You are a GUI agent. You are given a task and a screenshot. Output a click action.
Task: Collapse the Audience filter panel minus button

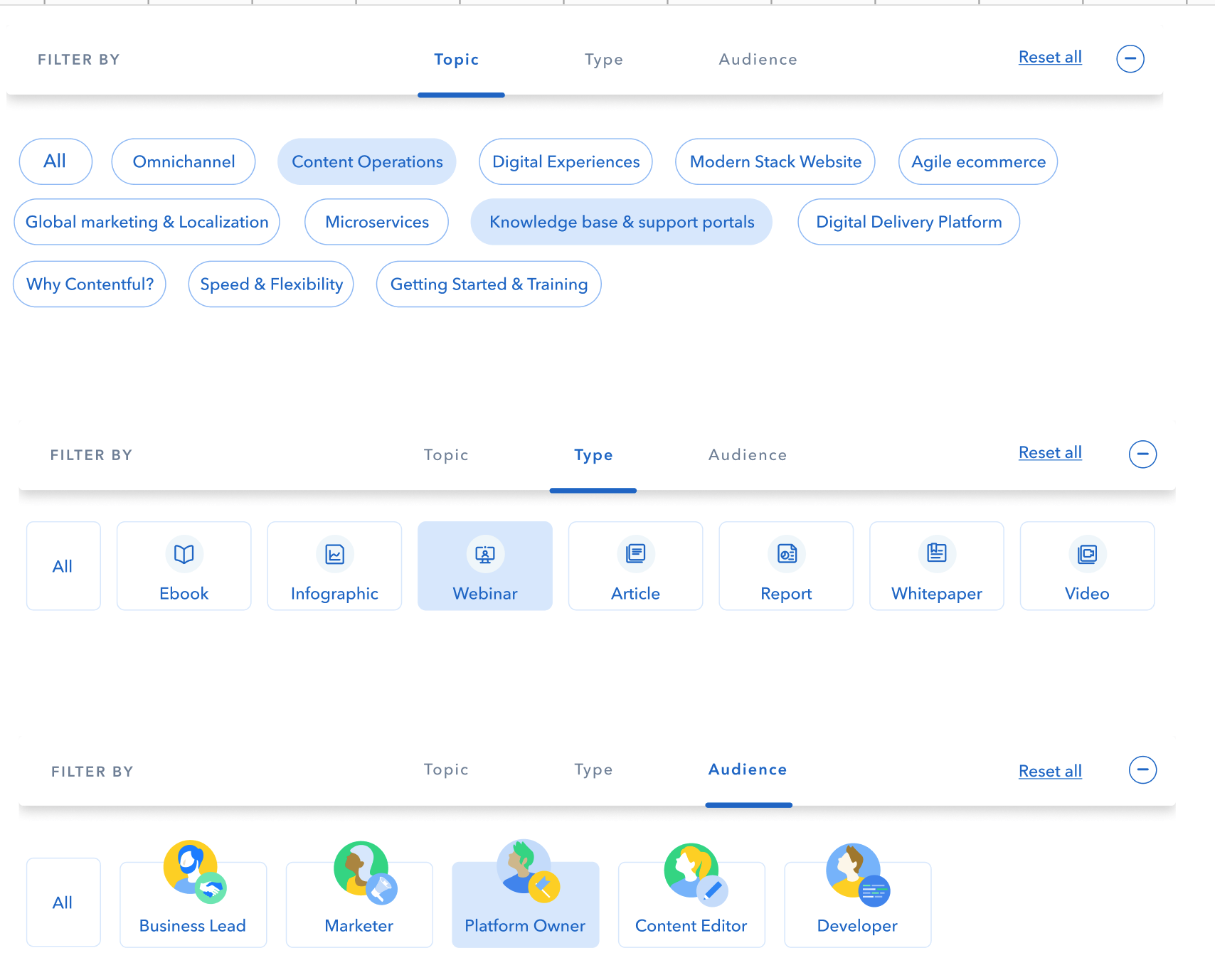pos(1143,769)
